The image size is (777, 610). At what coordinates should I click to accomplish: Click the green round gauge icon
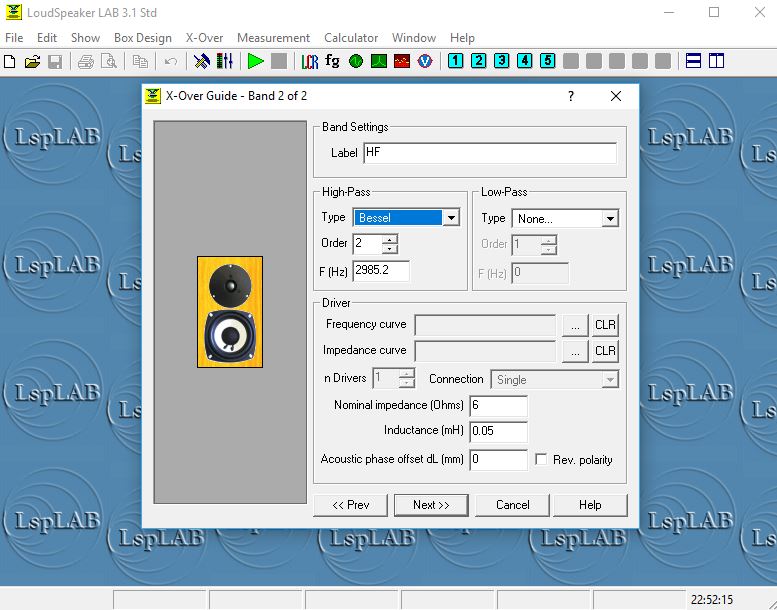click(356, 61)
